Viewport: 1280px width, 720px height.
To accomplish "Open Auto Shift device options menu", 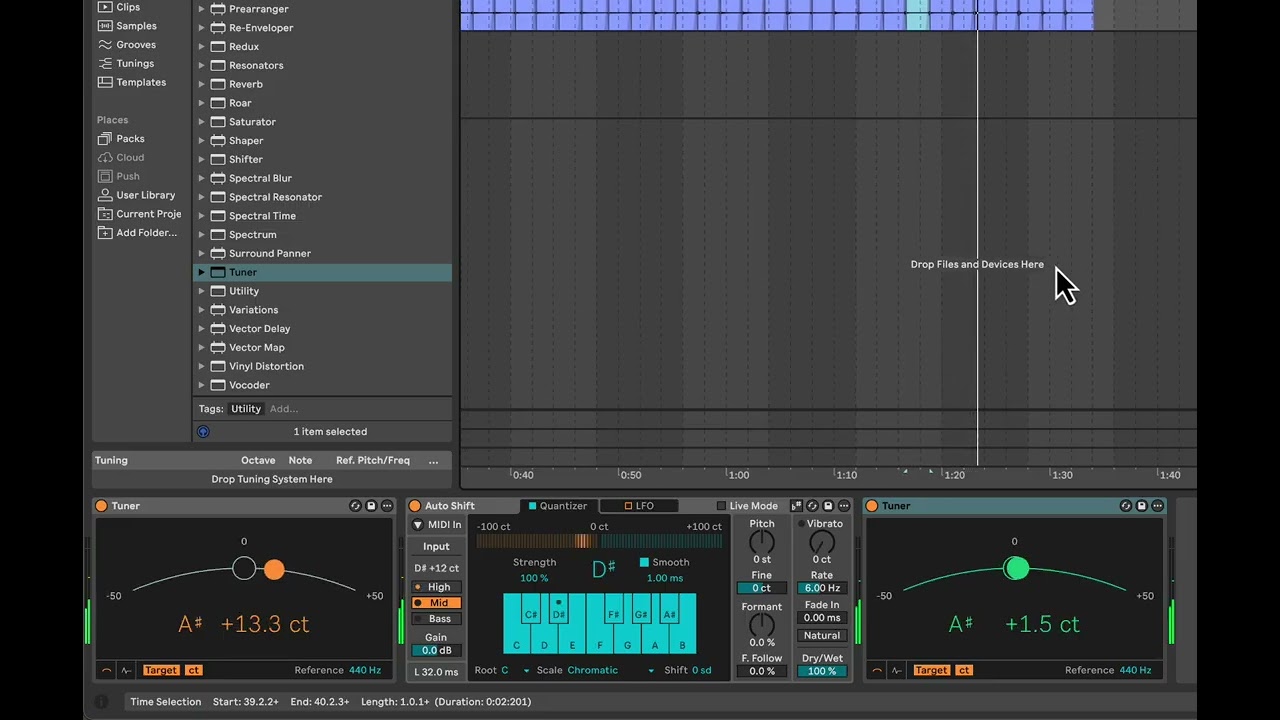I will [844, 506].
